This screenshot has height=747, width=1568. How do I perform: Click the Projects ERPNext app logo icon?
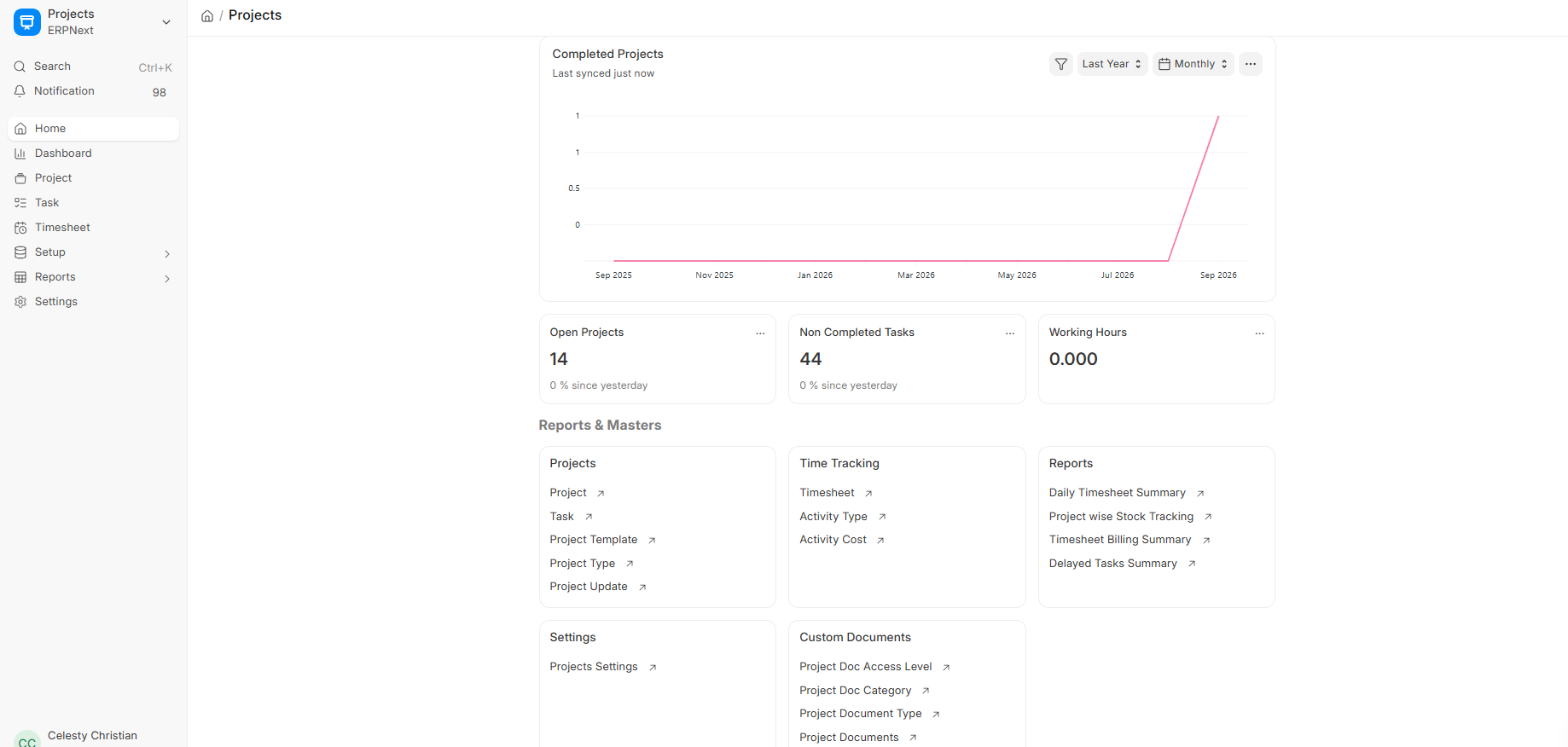click(27, 22)
